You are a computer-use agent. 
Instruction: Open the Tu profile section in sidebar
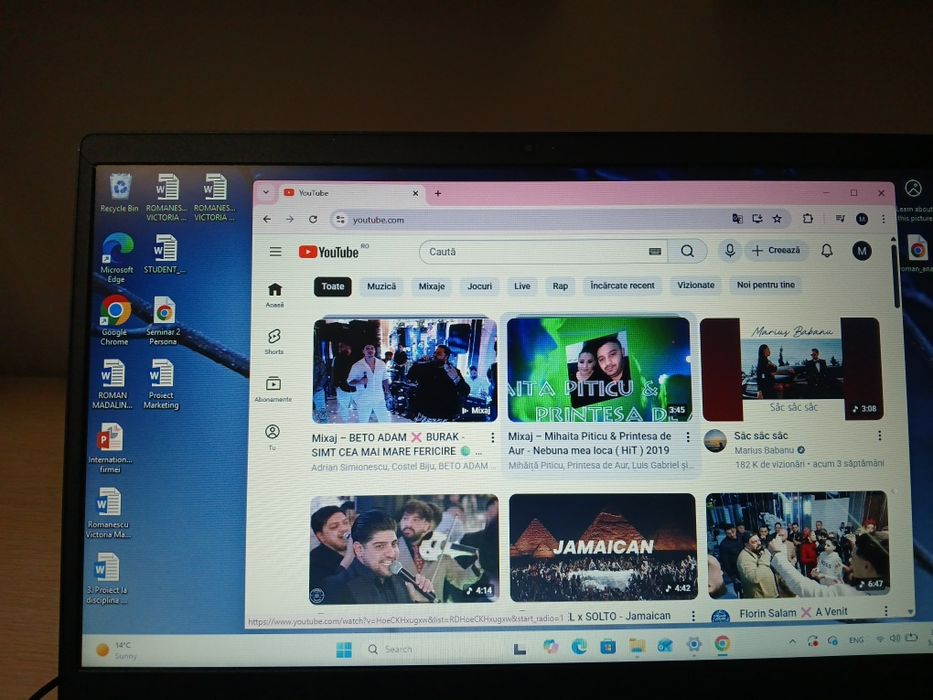pos(273,436)
